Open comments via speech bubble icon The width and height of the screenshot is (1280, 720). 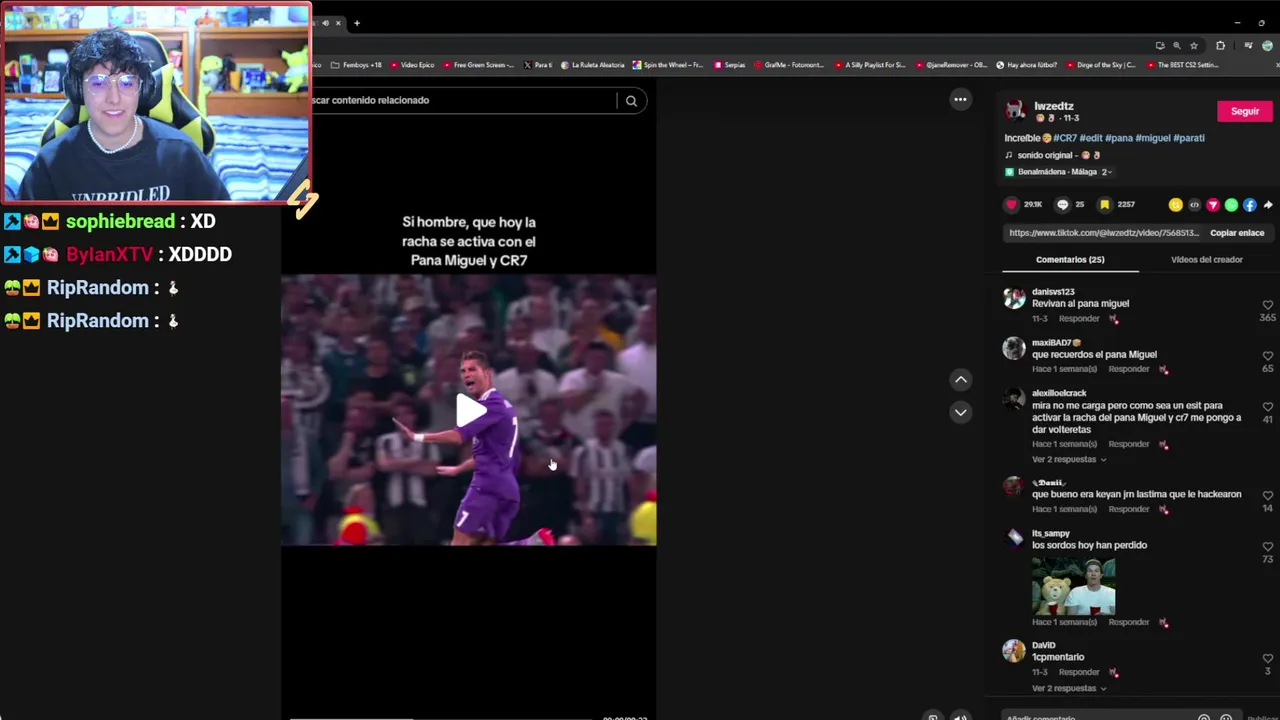(1062, 204)
